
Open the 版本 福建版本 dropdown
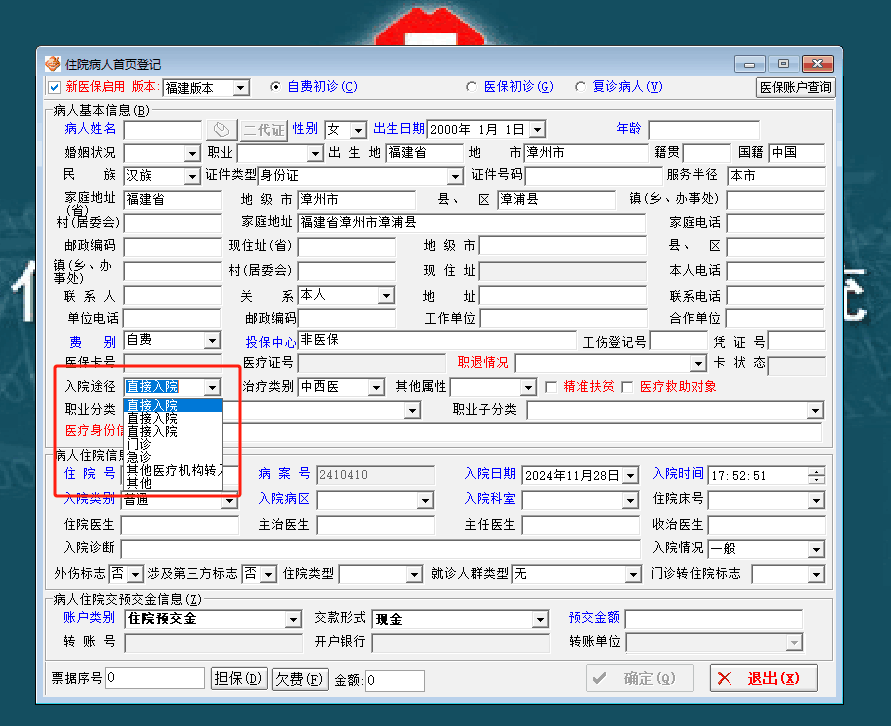click(240, 88)
